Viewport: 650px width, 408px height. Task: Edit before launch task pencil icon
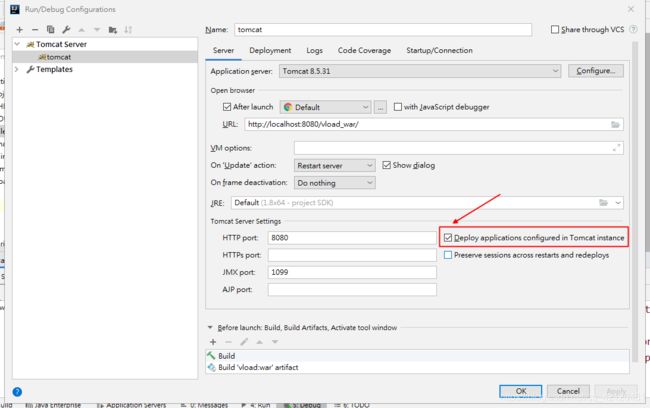pyautogui.click(x=244, y=342)
